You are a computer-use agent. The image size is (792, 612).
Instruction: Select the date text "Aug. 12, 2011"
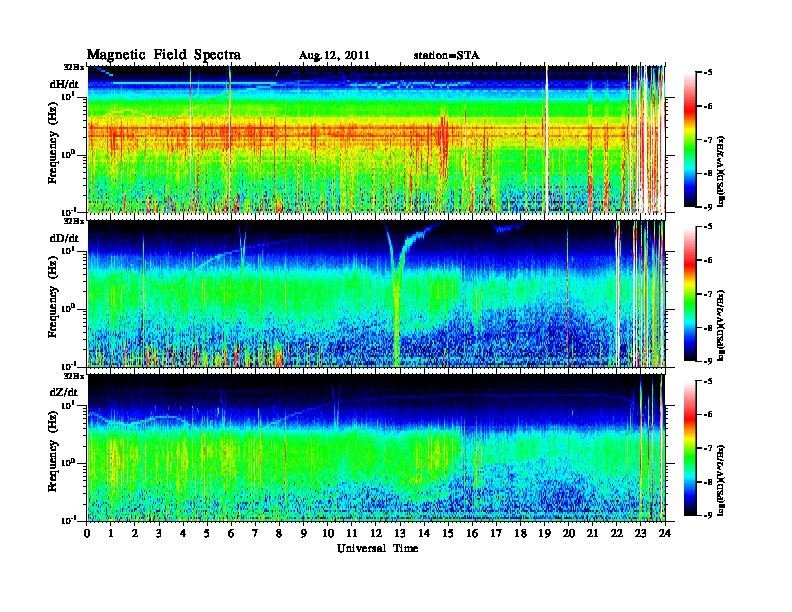[334, 56]
